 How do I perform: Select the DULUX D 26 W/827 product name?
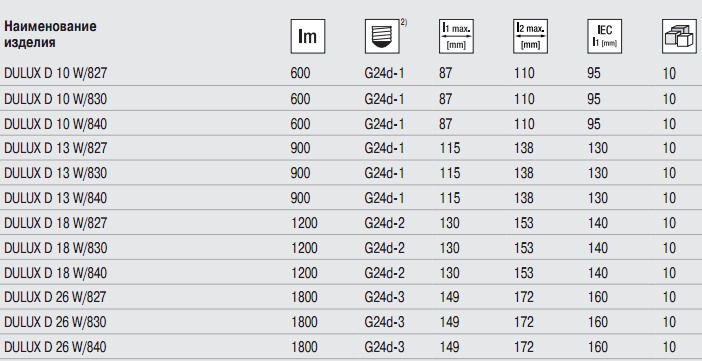(56, 297)
